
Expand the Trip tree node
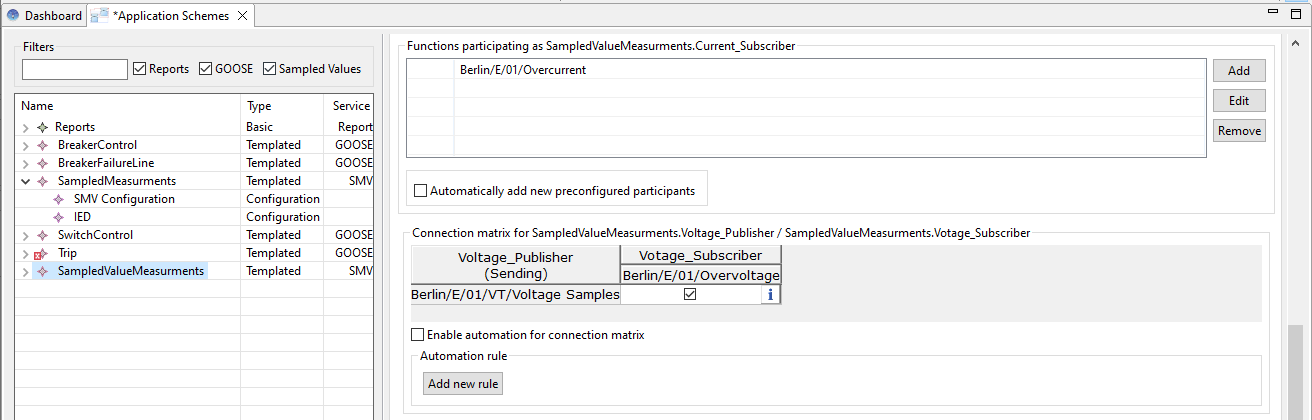click(x=25, y=253)
